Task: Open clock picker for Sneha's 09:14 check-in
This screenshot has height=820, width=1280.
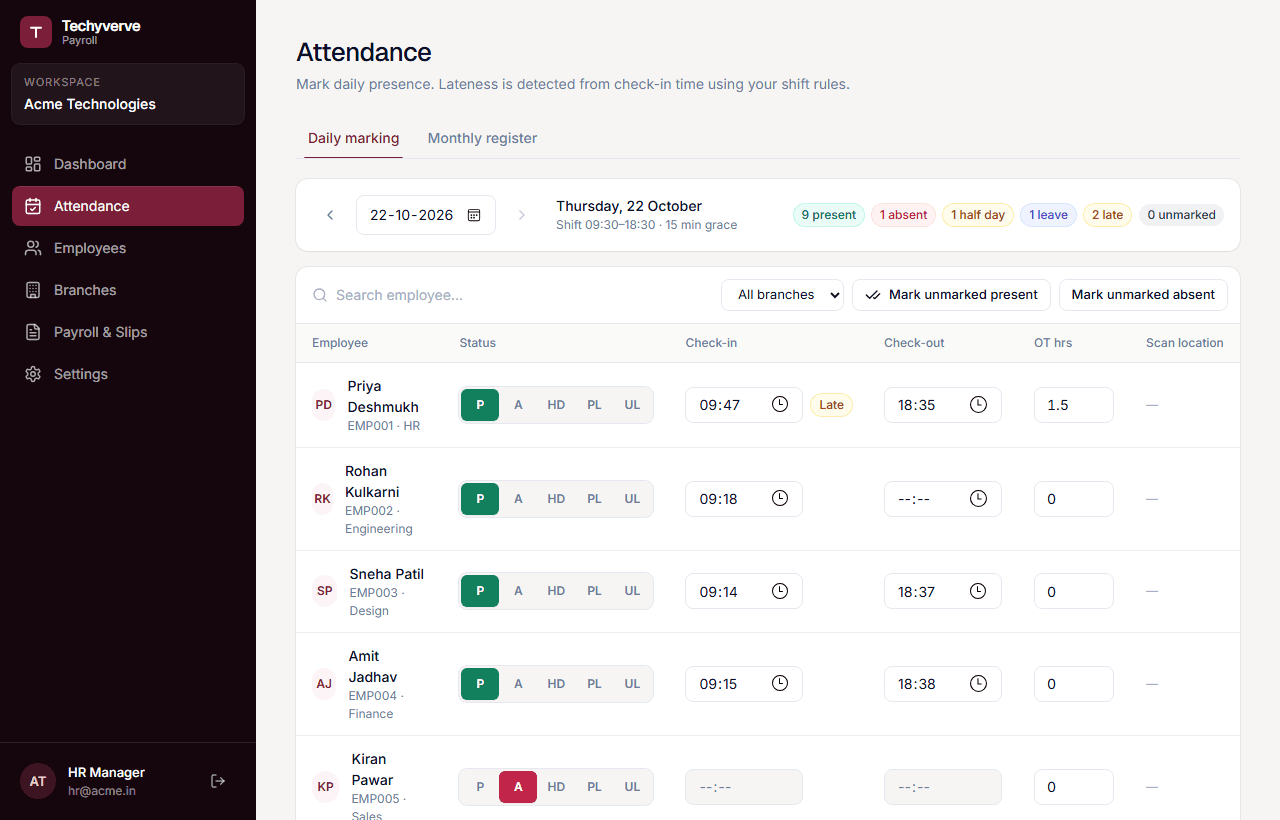Action: pos(780,591)
